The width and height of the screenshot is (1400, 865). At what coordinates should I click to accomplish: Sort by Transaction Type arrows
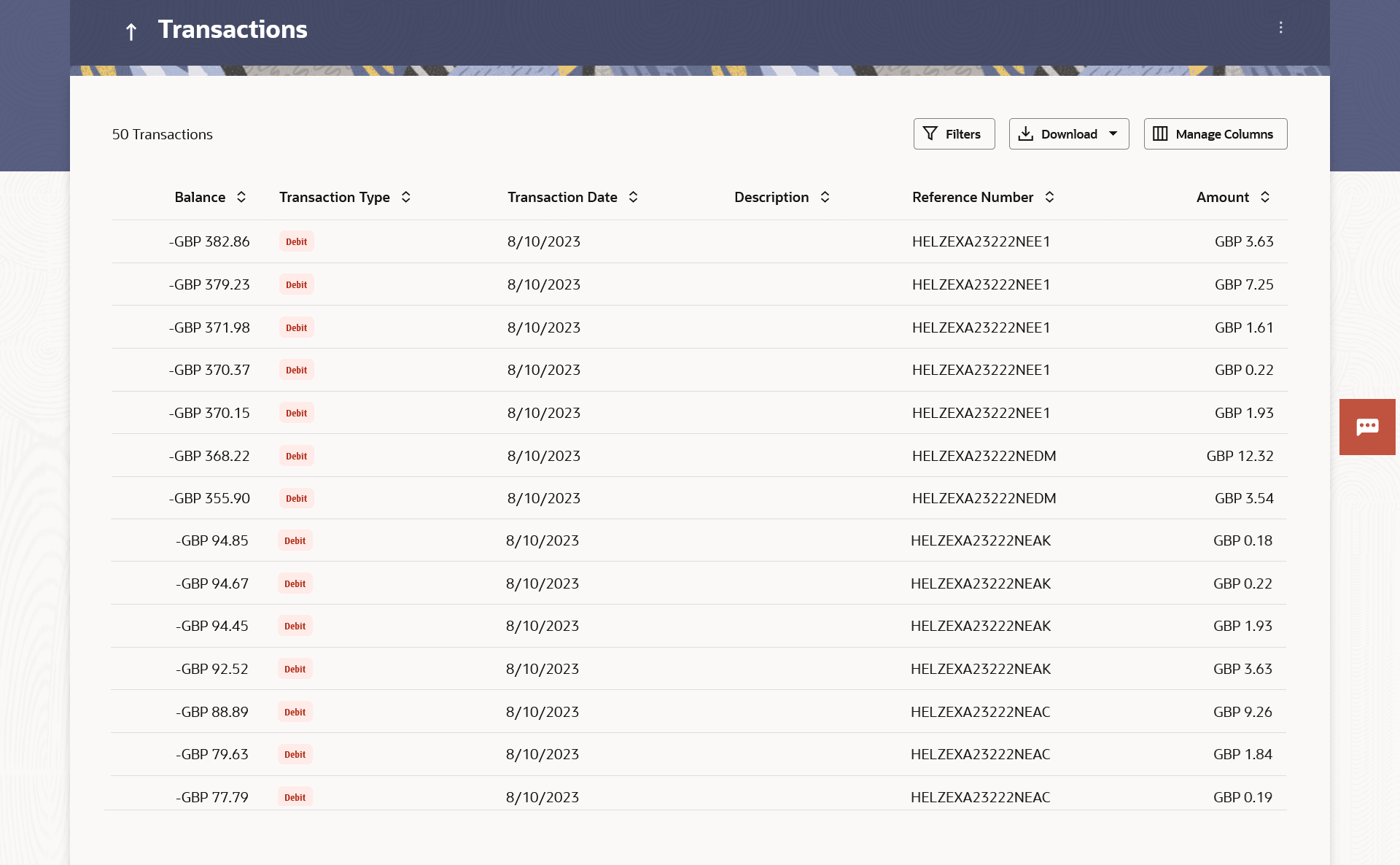coord(406,197)
